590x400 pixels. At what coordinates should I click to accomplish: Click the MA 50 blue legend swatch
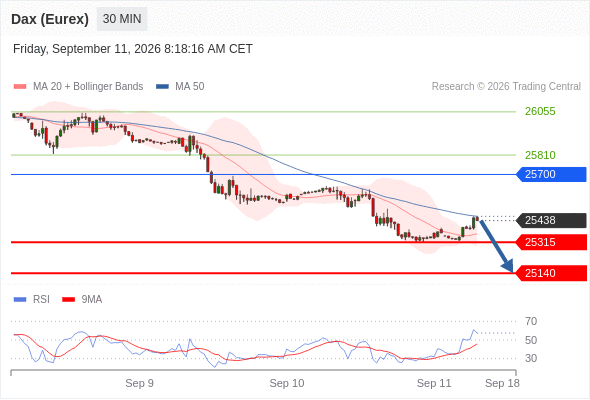coord(162,87)
